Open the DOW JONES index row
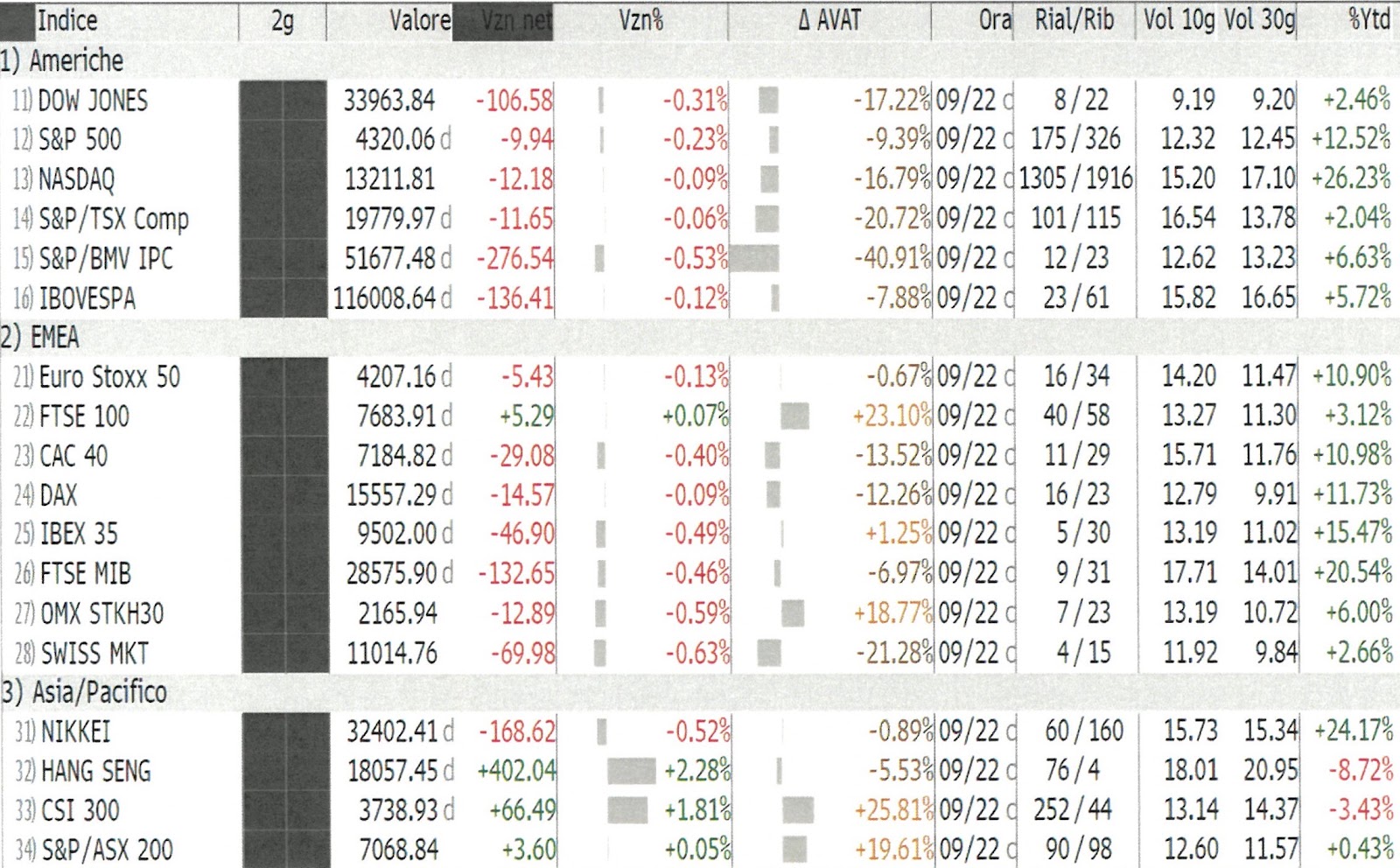 click(x=700, y=101)
